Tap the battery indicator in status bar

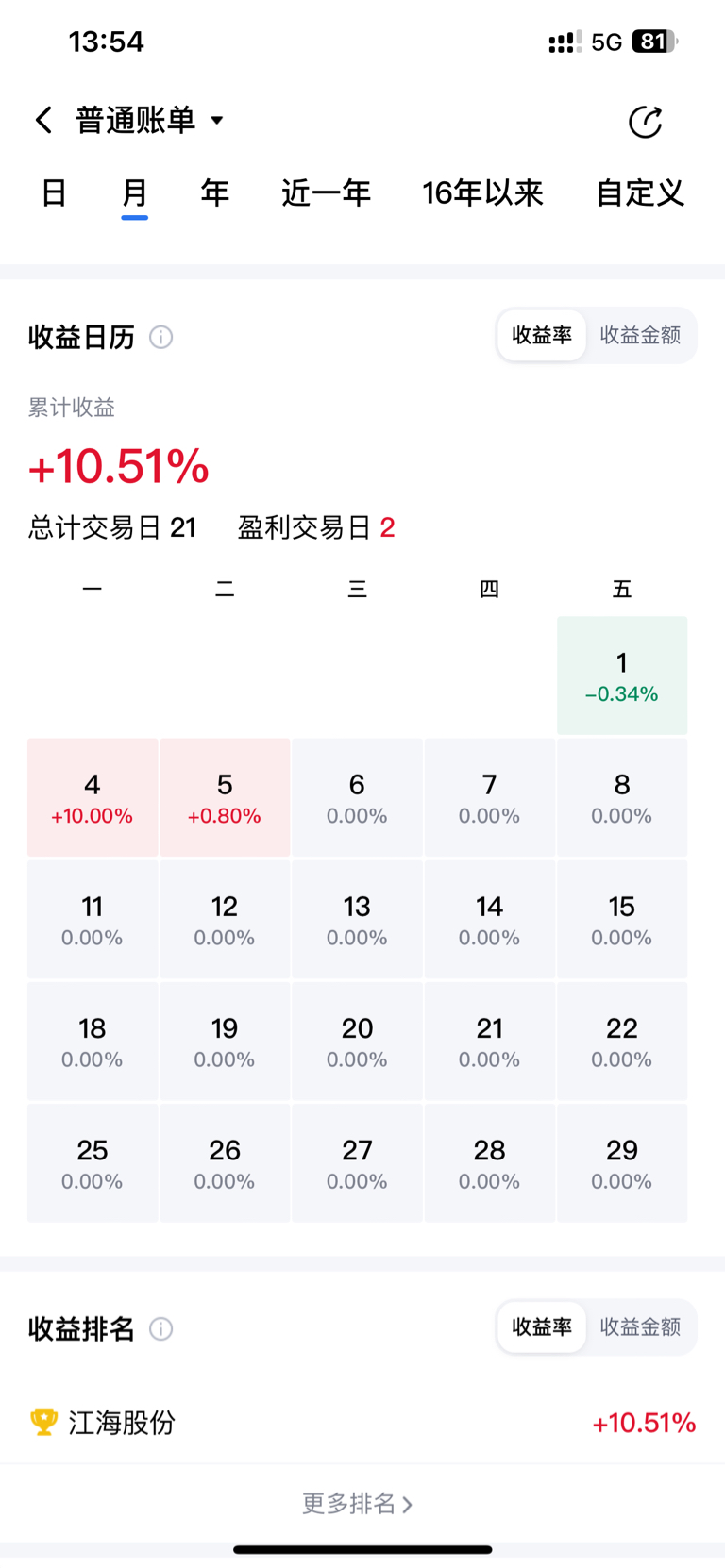655,42
